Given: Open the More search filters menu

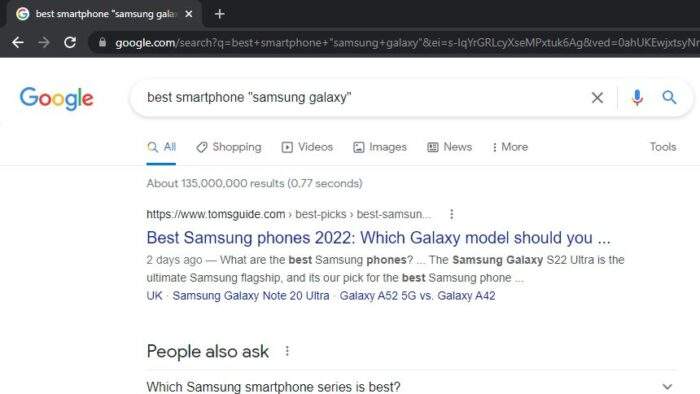Looking at the screenshot, I should (x=510, y=147).
